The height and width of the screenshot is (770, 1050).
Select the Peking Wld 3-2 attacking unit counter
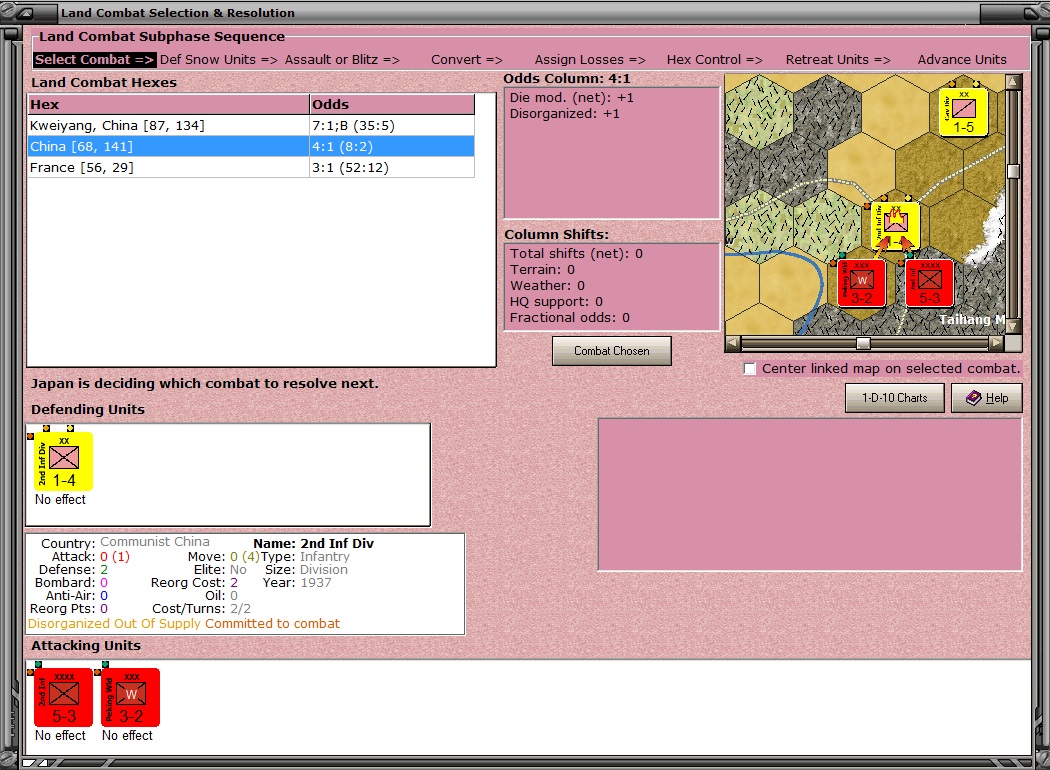click(x=131, y=697)
